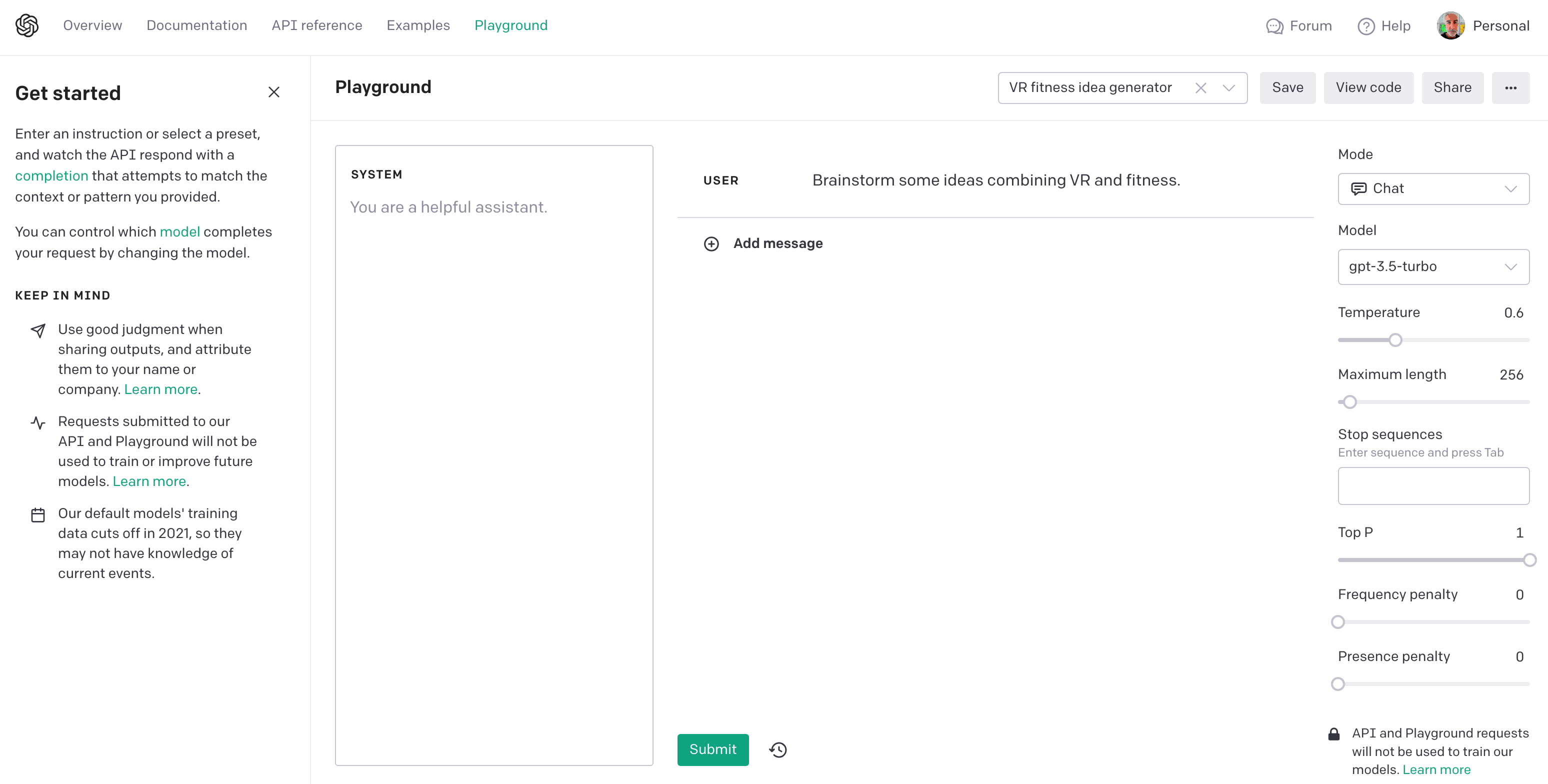
Task: Expand the gpt-3.5-turbo model dropdown
Action: (1433, 266)
